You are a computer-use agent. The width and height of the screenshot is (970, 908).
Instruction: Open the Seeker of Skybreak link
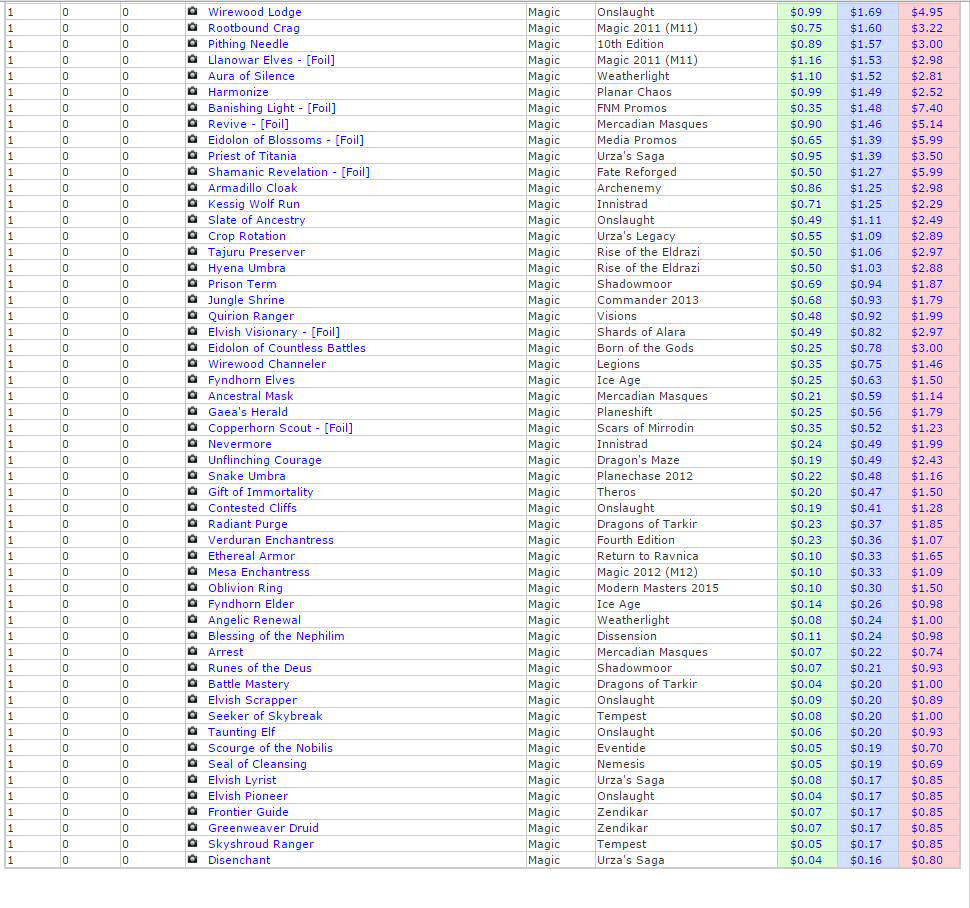(265, 716)
